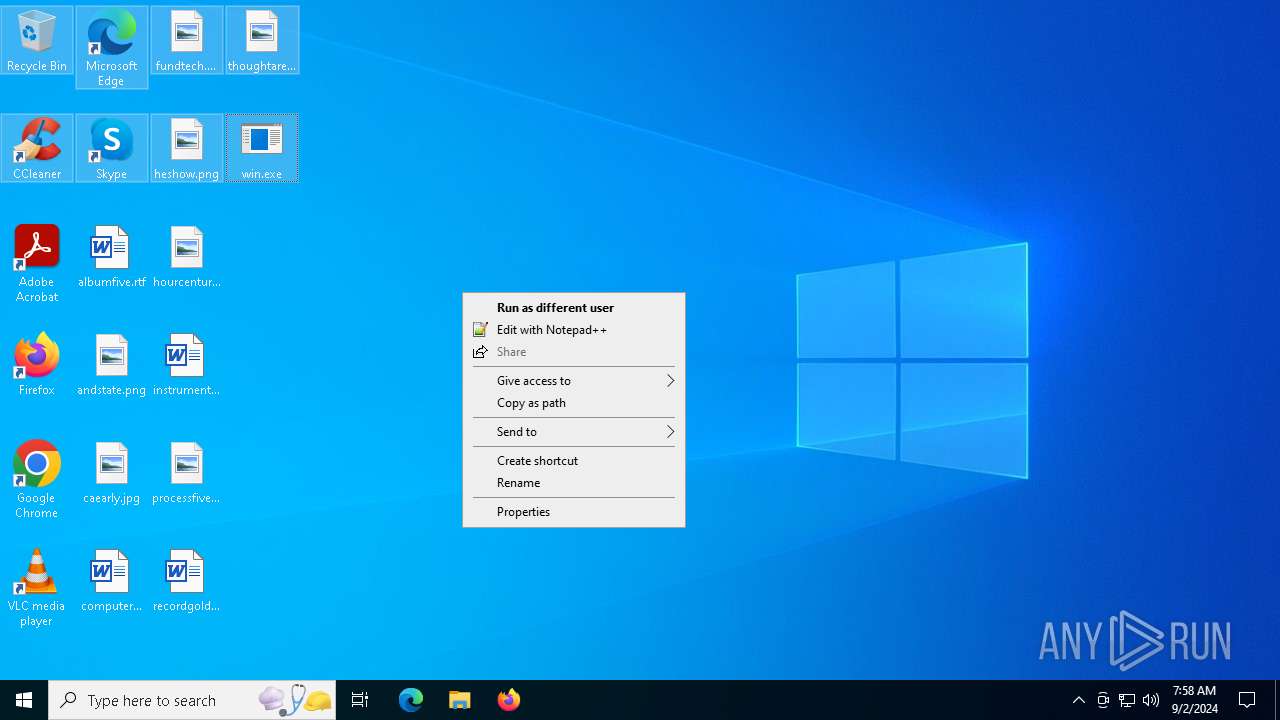Select the Adobe Acrobat desktop shortcut
This screenshot has width=1280, height=720.
tap(37, 264)
